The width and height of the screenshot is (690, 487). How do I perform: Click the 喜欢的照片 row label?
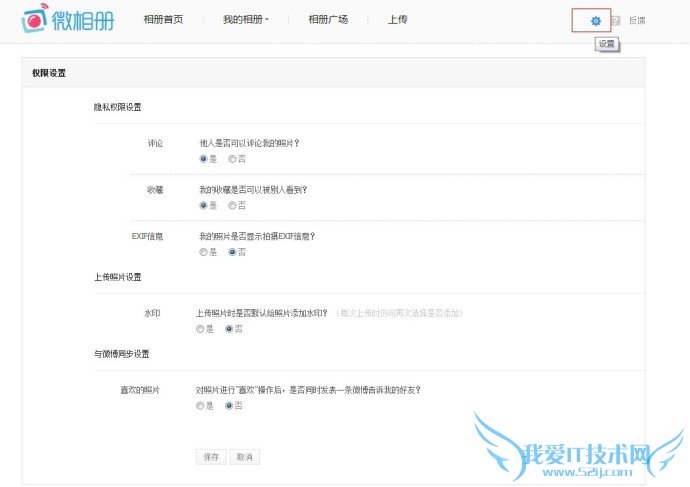(140, 390)
